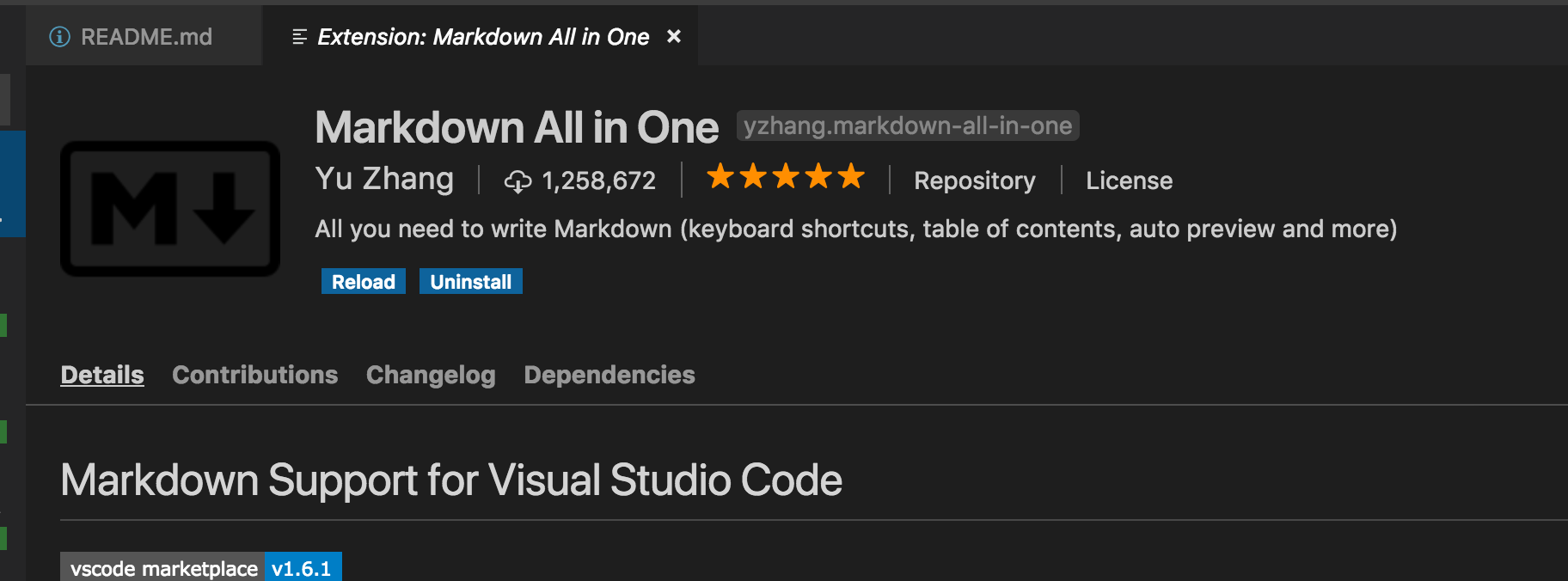View the Dependencies tab
Viewport: 1568px width, 581px height.
(x=609, y=375)
